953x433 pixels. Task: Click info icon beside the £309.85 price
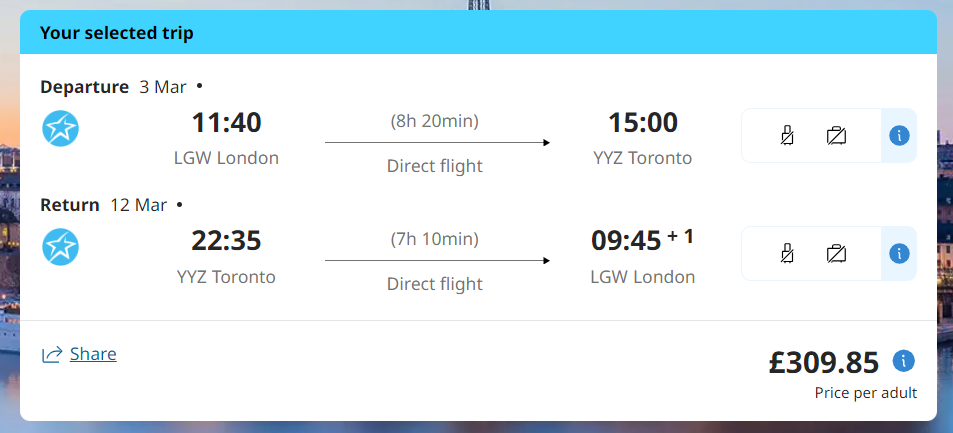pos(904,361)
